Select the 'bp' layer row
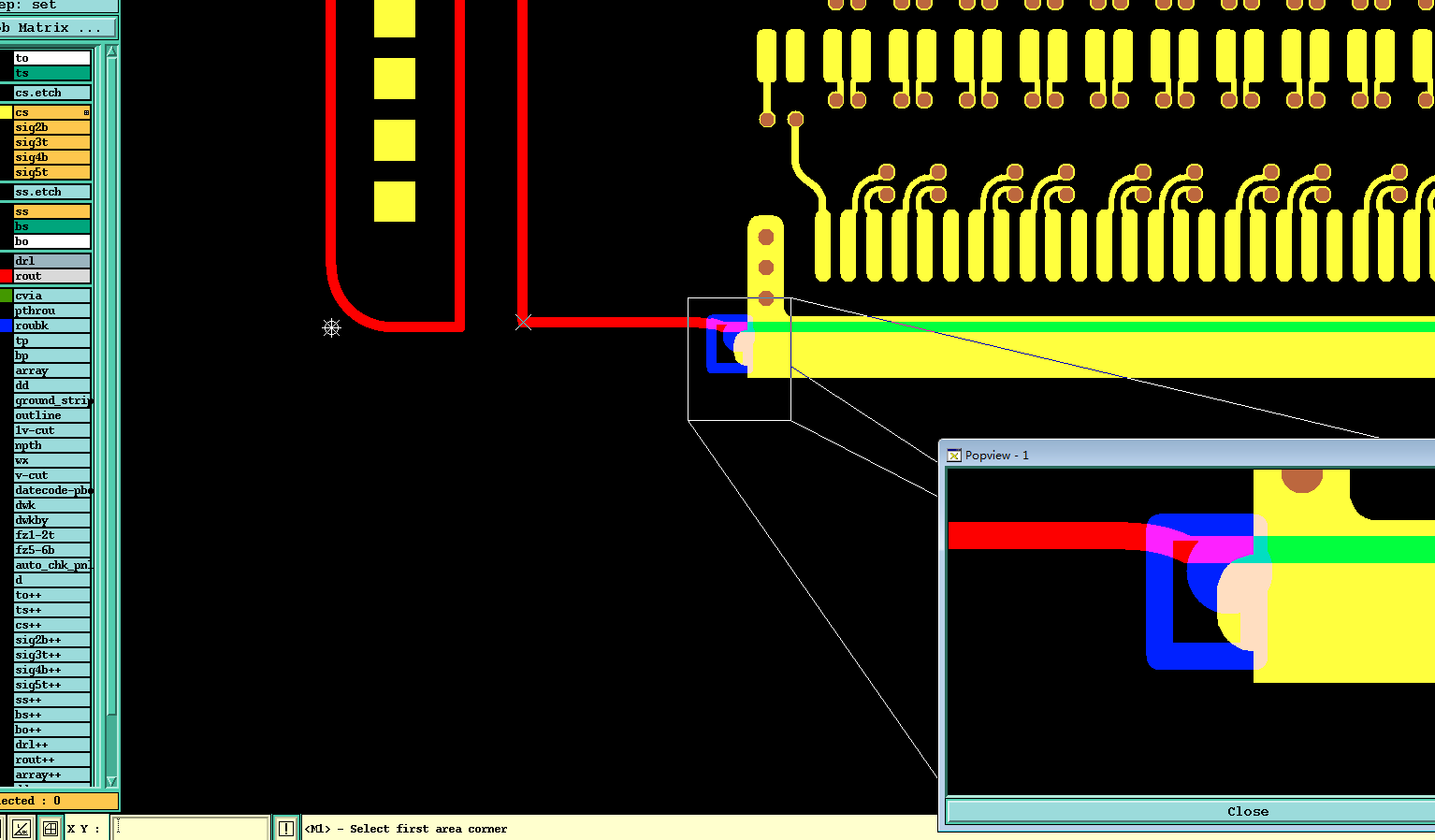Image resolution: width=1435 pixels, height=840 pixels. [52, 355]
